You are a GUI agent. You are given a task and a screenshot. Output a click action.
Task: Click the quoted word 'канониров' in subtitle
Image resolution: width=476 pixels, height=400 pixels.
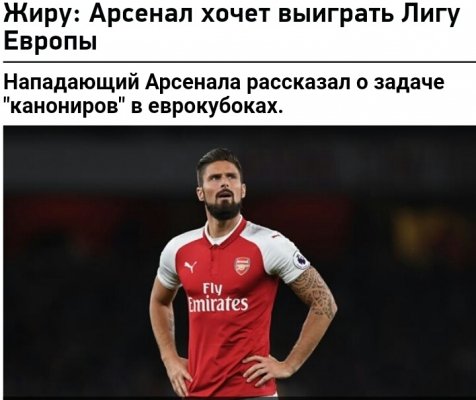(x=64, y=106)
